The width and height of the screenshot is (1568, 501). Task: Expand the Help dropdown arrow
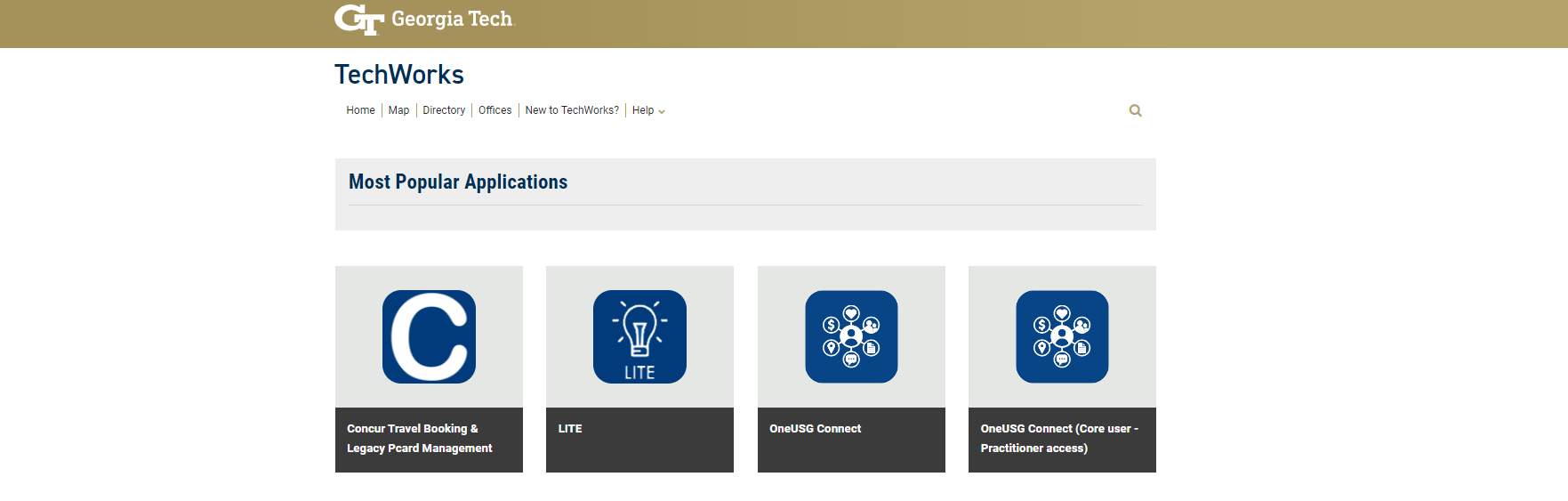pos(662,112)
